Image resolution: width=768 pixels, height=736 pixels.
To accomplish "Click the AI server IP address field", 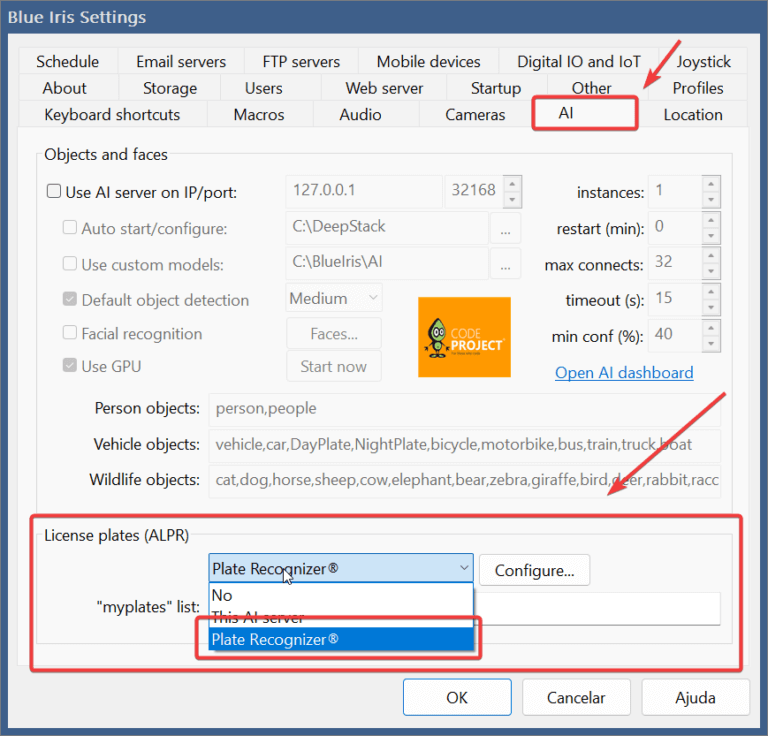I will point(364,191).
